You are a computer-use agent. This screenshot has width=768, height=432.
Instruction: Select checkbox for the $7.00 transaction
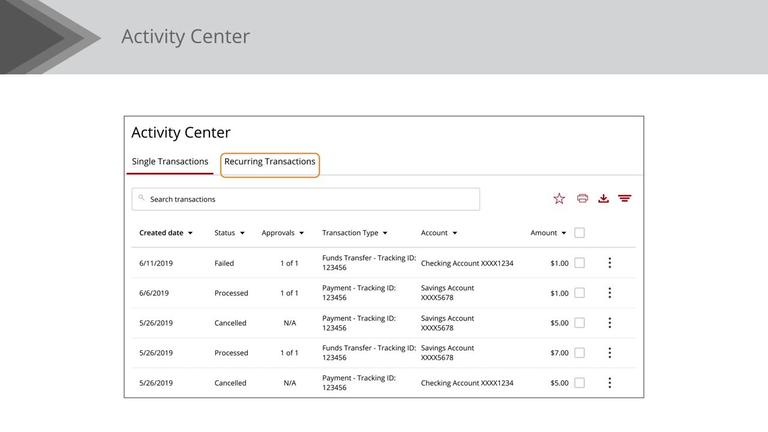580,353
